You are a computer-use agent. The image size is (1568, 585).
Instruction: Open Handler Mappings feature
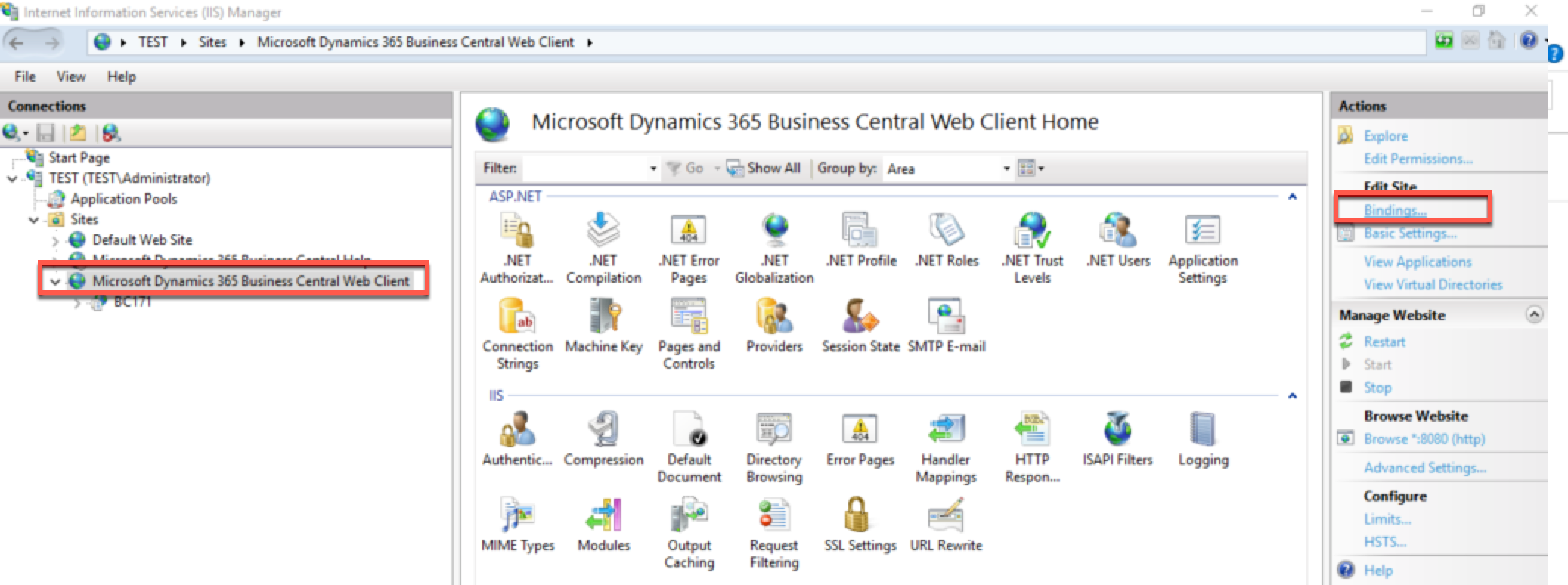pyautogui.click(x=946, y=447)
